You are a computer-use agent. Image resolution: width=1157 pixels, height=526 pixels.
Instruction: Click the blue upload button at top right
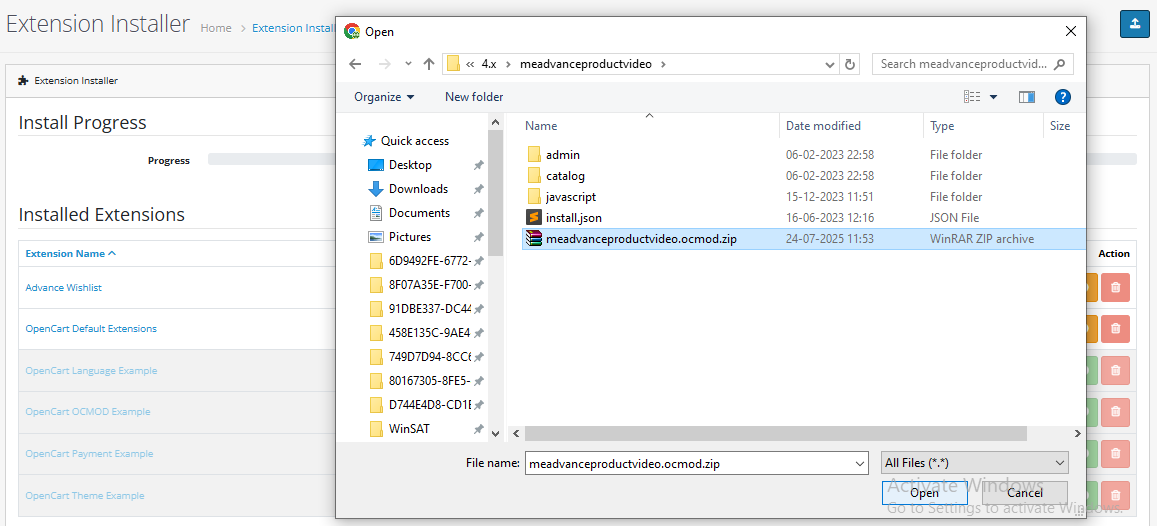point(1134,24)
